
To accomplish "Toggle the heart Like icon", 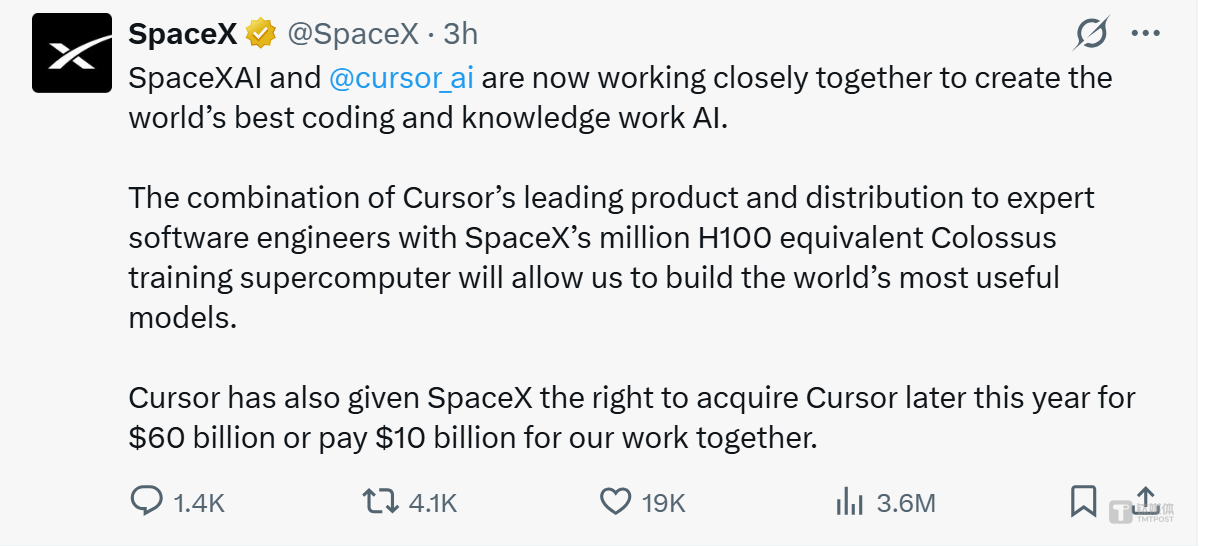I will [x=615, y=501].
